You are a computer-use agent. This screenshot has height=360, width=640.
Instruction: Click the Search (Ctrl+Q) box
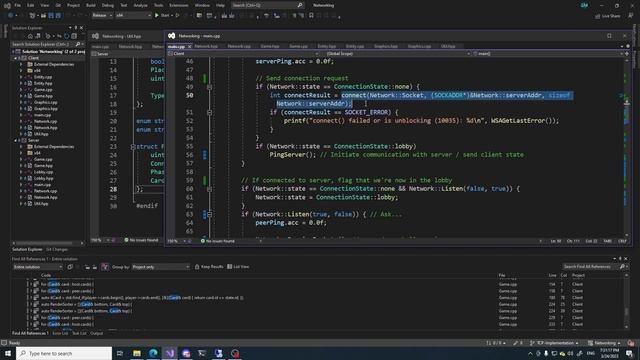click(267, 5)
